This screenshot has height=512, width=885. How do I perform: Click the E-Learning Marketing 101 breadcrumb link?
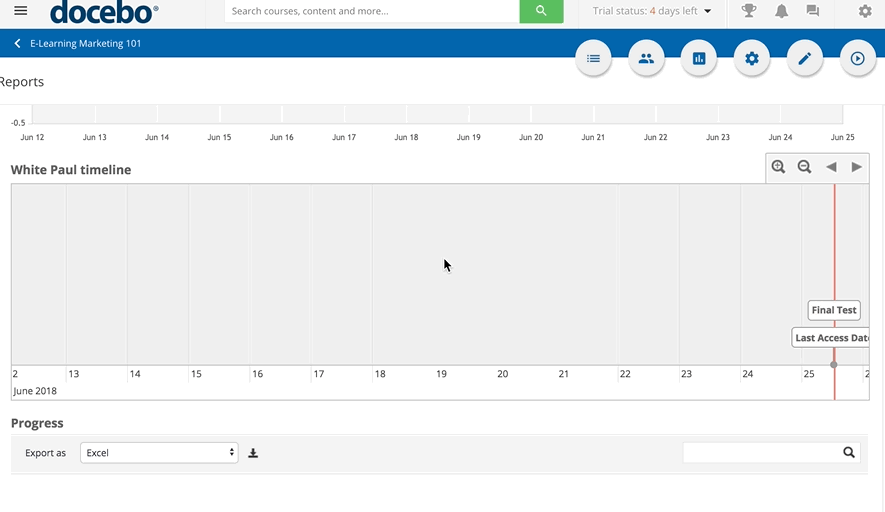tap(86, 43)
